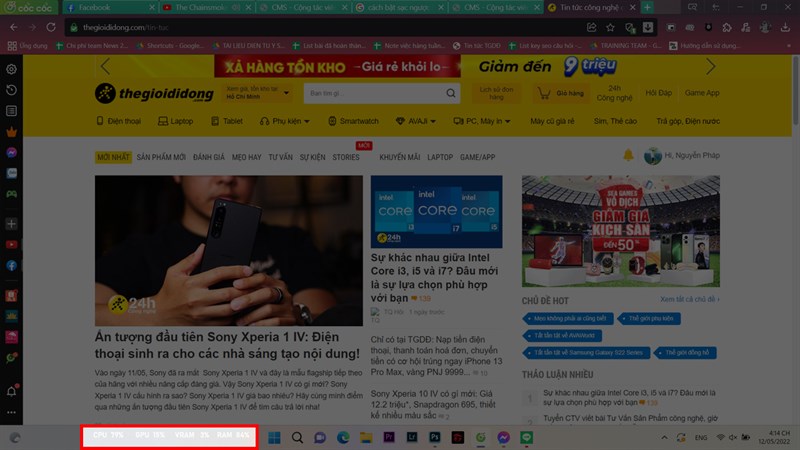The width and height of the screenshot is (800, 450).
Task: Open the GAME/APP news section
Action: click(x=478, y=158)
